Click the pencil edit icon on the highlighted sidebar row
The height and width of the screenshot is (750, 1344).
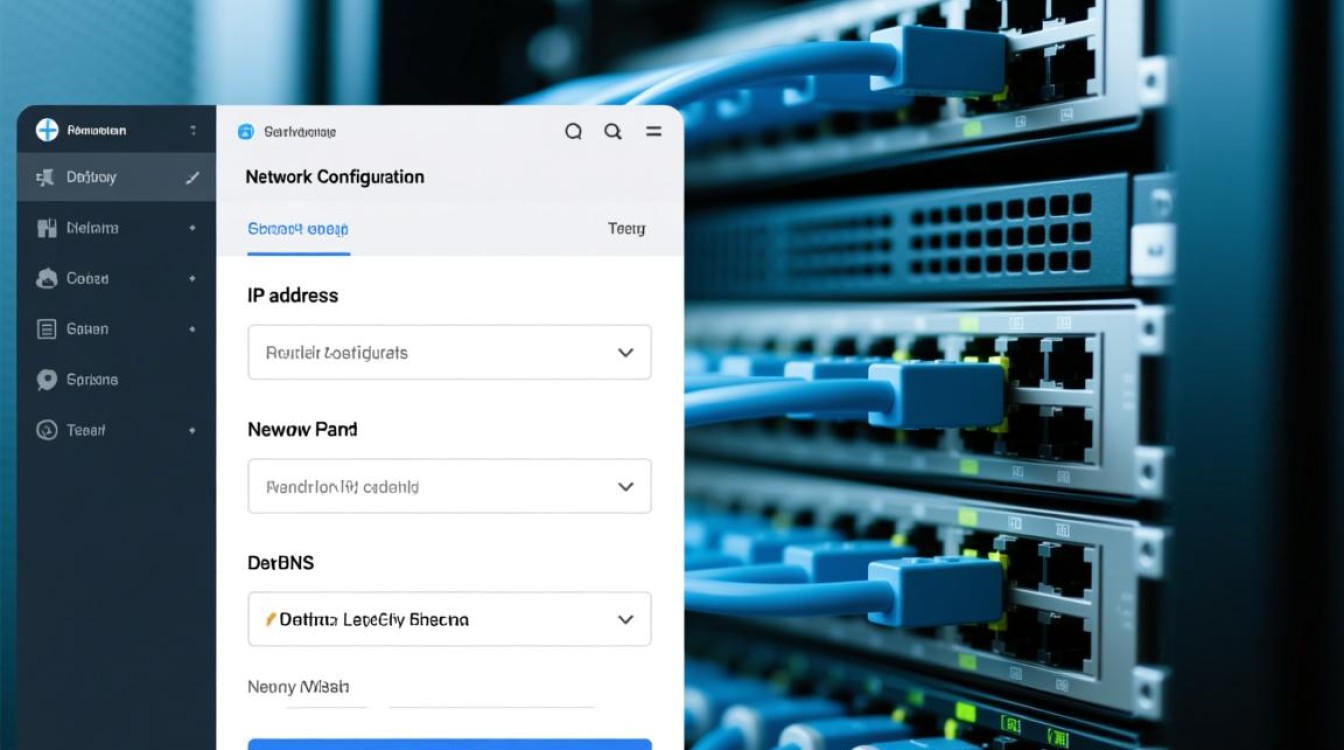[193, 178]
